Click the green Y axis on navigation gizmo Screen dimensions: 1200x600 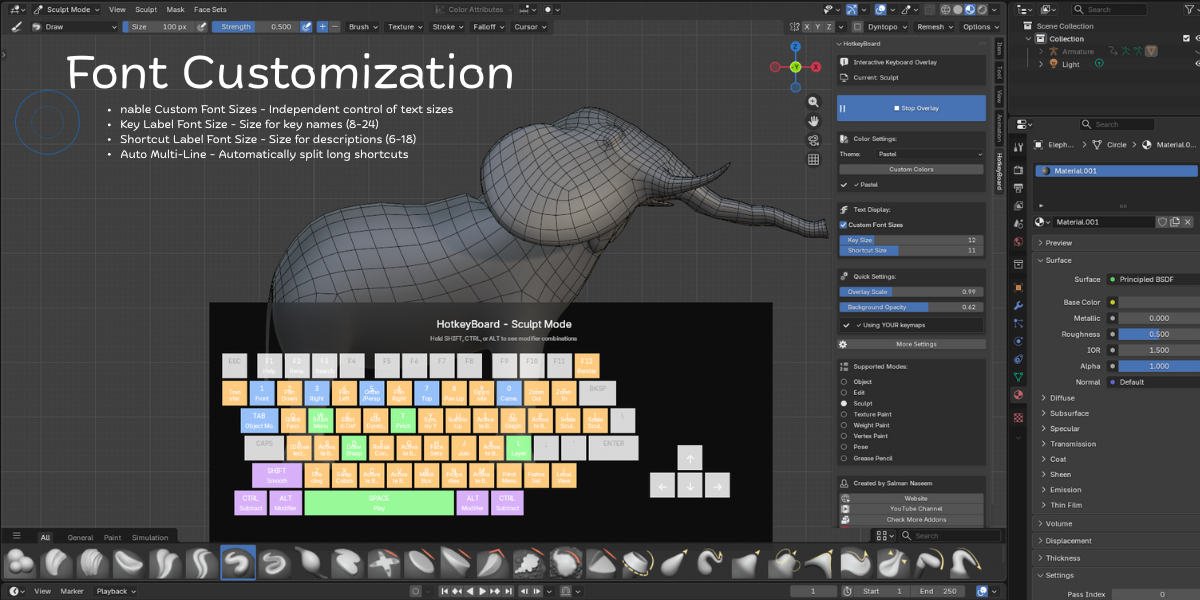pyautogui.click(x=795, y=67)
